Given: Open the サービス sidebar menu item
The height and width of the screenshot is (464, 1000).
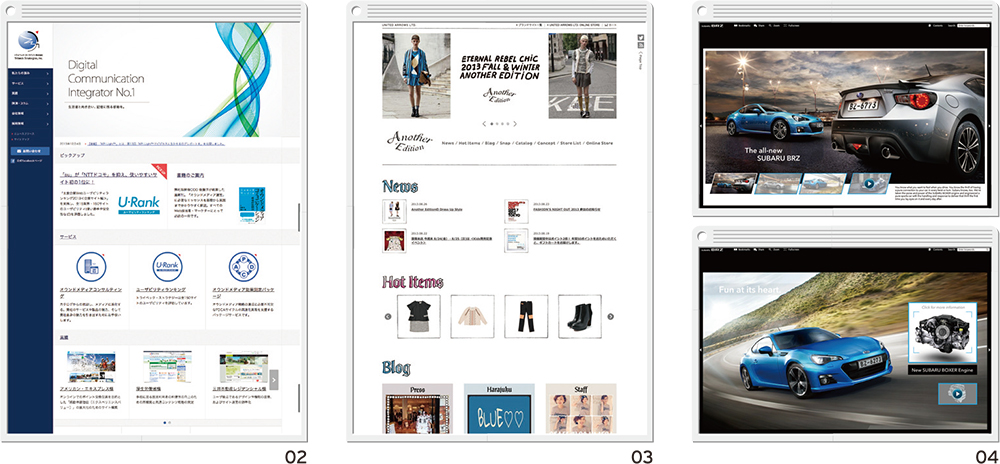Looking at the screenshot, I should pos(30,83).
